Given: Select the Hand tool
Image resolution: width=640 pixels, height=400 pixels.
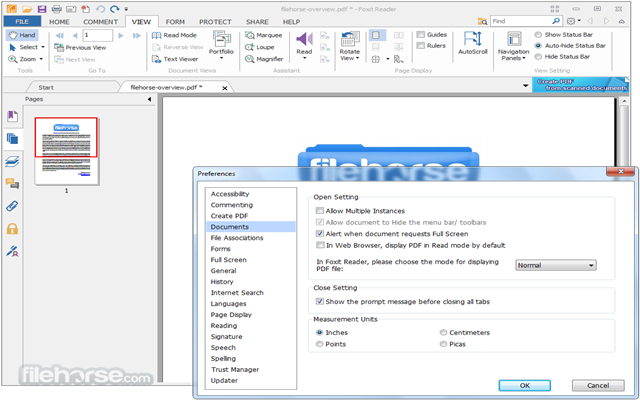Looking at the screenshot, I should coord(22,35).
